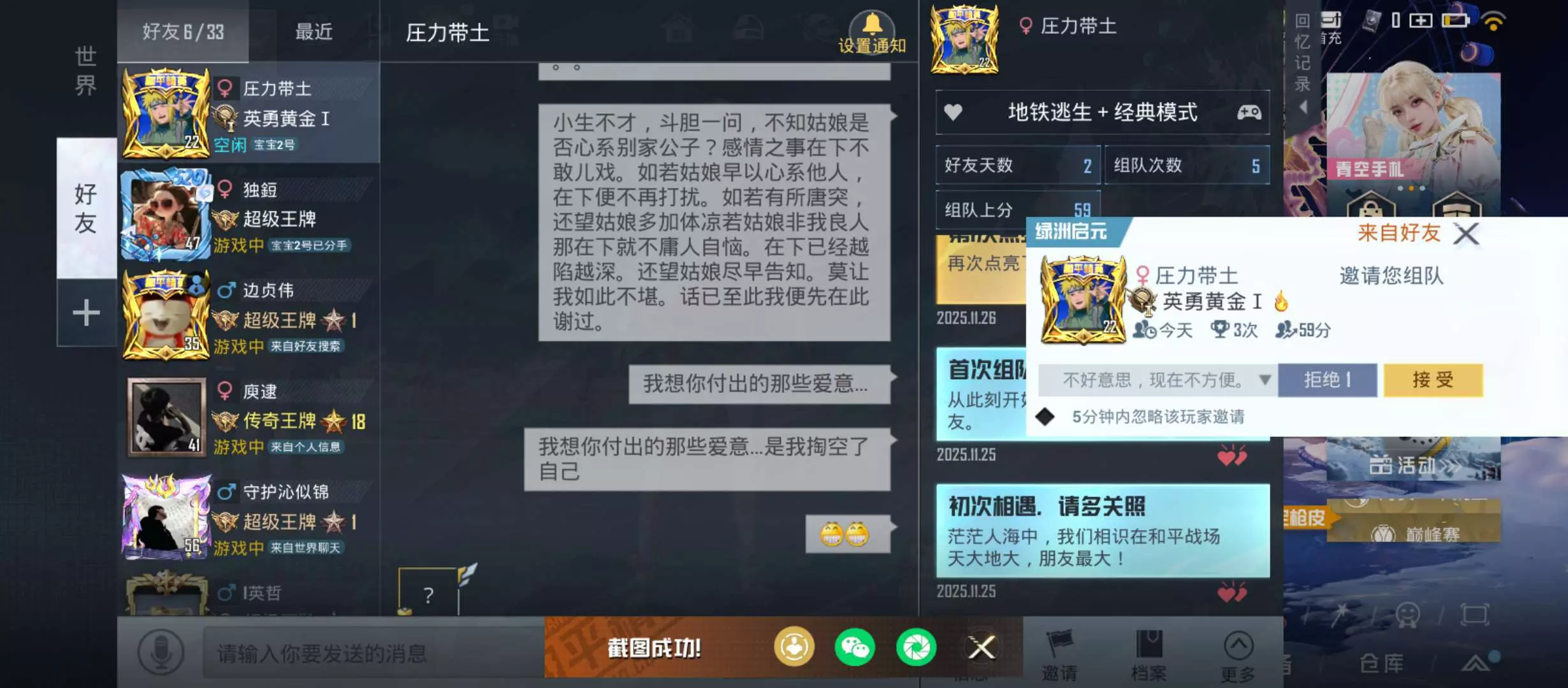The height and width of the screenshot is (688, 1568).
Task: Tap the heart favorite icon beside game mode
Action: pos(953,112)
